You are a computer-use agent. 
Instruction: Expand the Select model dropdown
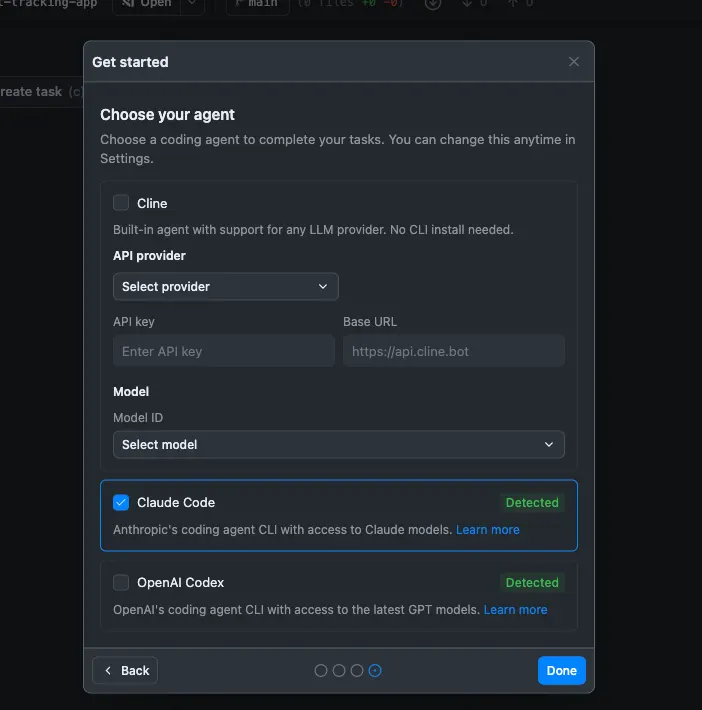339,444
